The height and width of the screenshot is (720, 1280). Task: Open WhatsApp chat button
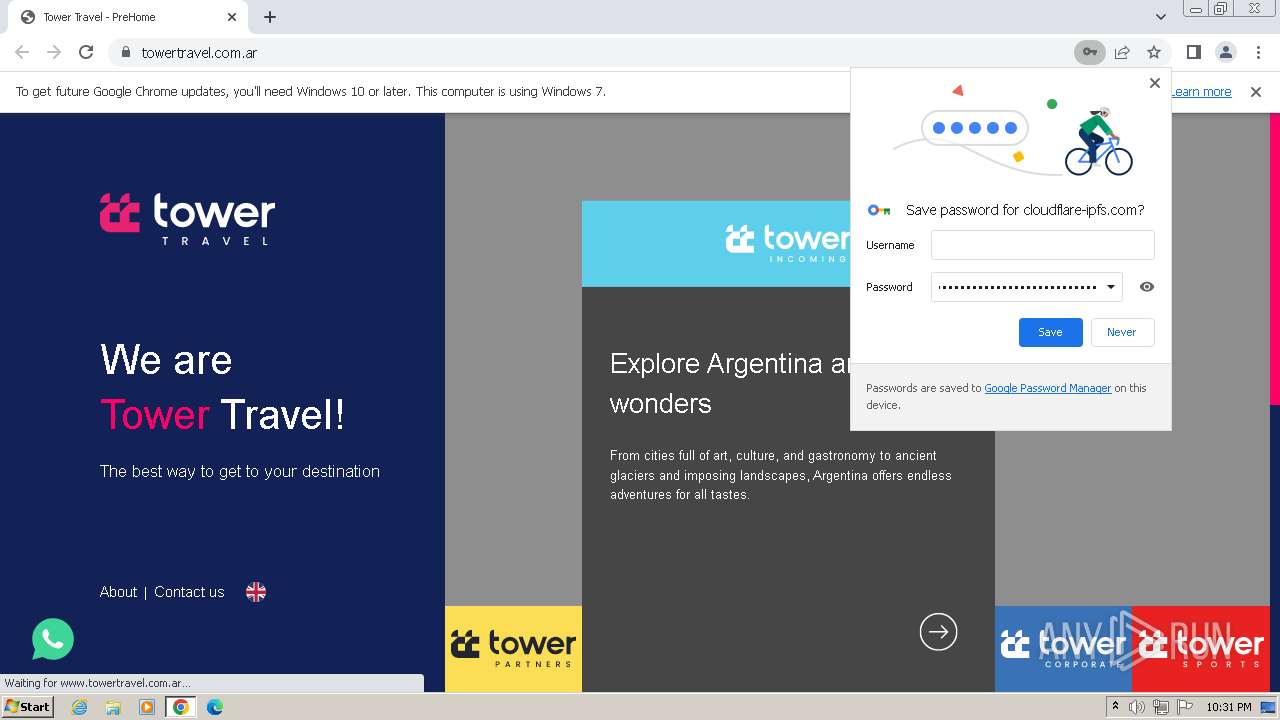coord(53,639)
